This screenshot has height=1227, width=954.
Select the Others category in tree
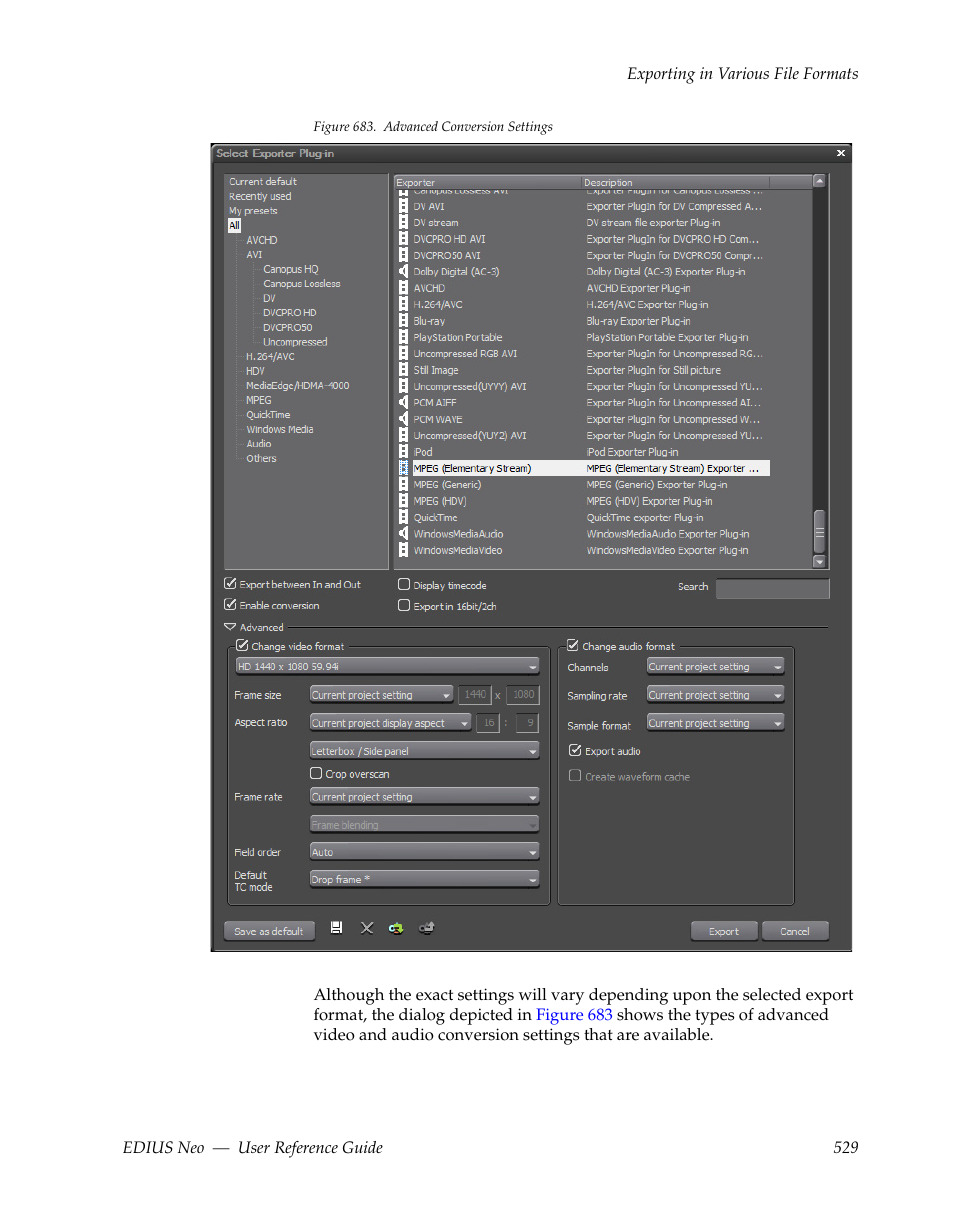(x=261, y=458)
